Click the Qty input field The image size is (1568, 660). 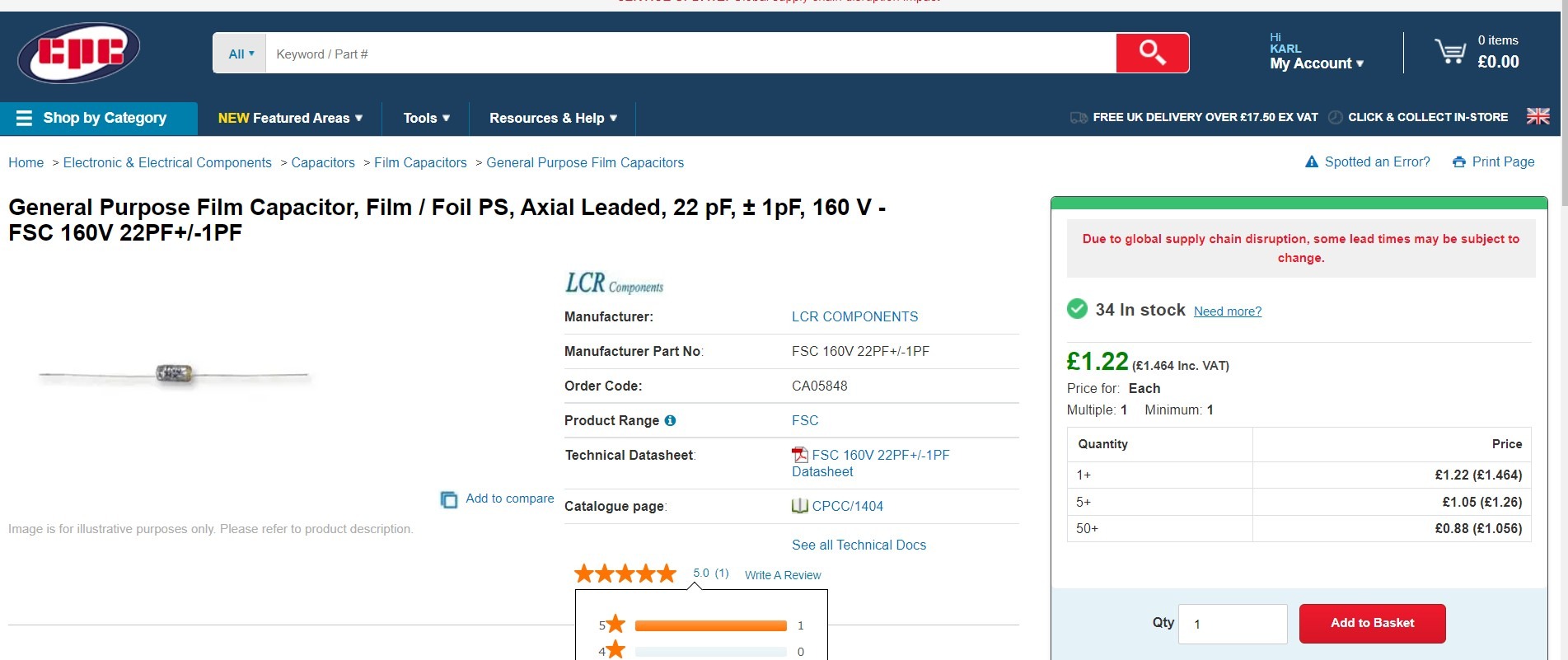(1233, 624)
